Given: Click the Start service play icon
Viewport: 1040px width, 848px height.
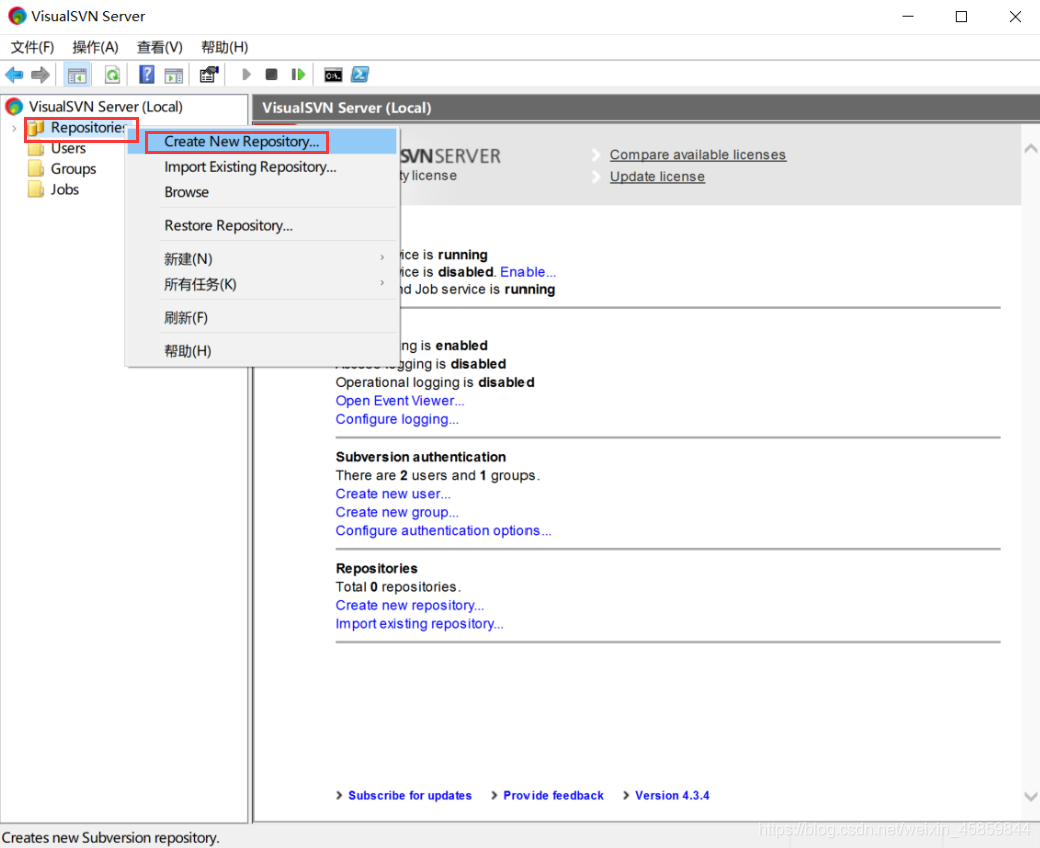Looking at the screenshot, I should point(246,74).
